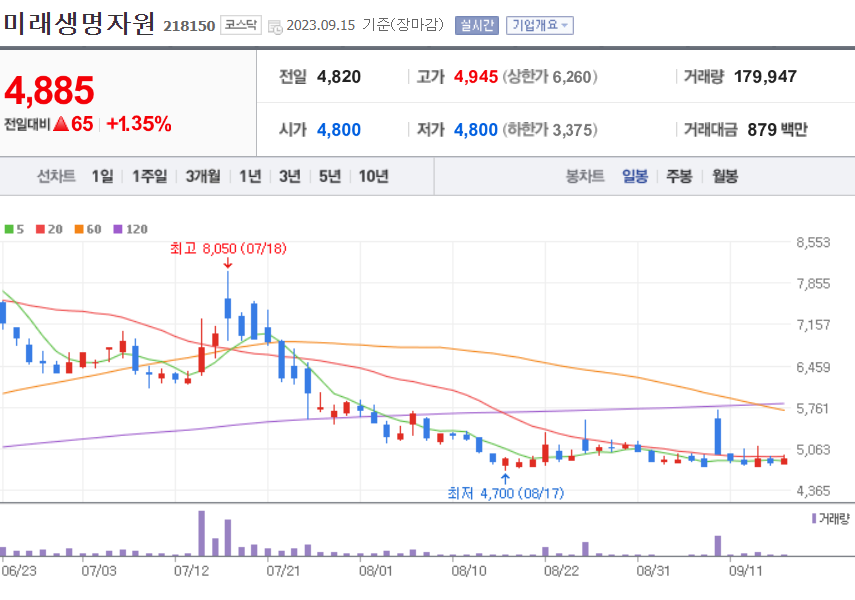Click the 고가 value 4,945
This screenshot has height=600, width=855.
point(476,77)
